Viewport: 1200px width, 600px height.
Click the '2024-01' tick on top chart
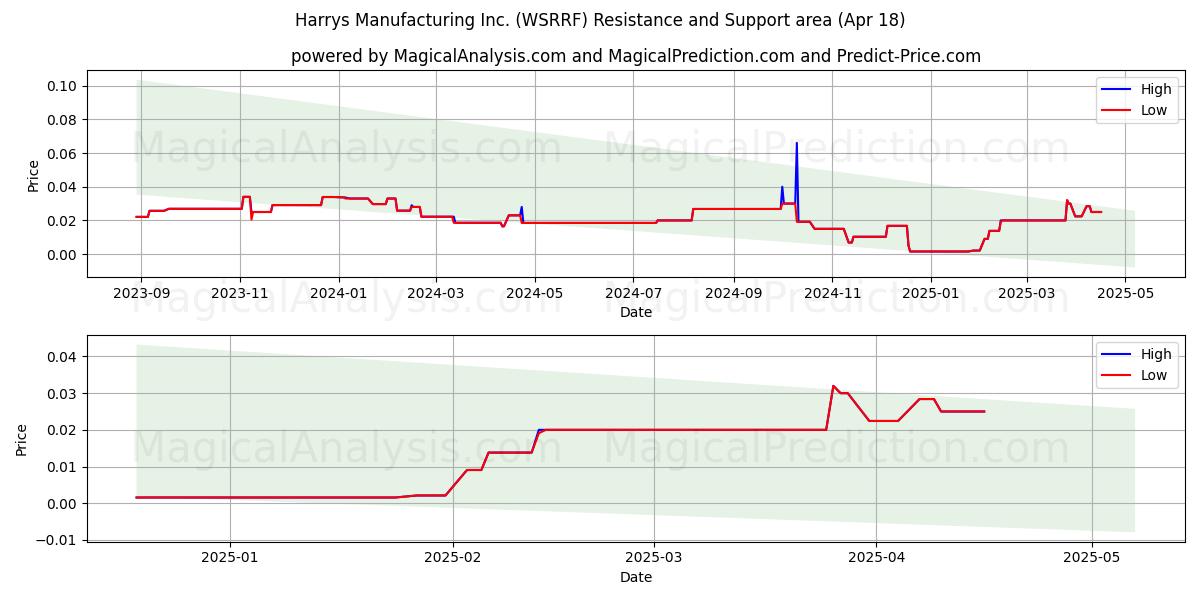pyautogui.click(x=338, y=293)
